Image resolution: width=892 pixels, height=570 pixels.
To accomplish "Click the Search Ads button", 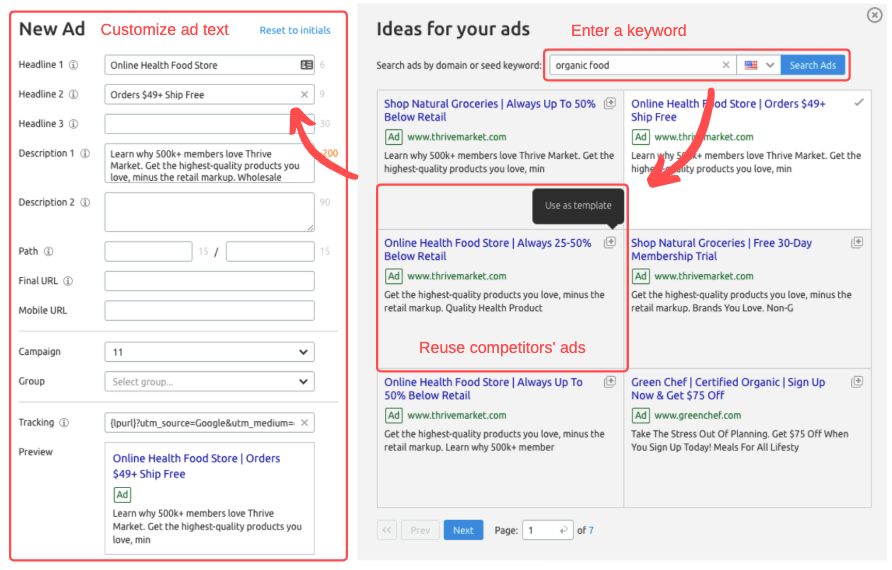I will (812, 65).
